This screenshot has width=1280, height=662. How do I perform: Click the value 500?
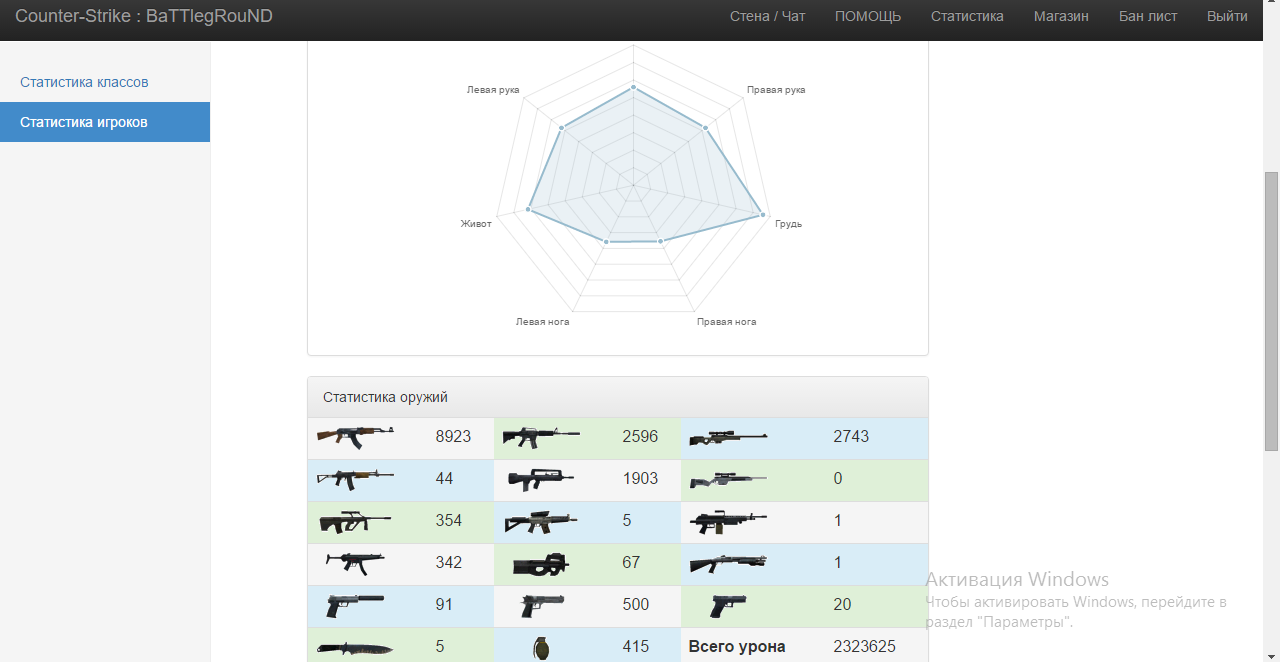636,605
